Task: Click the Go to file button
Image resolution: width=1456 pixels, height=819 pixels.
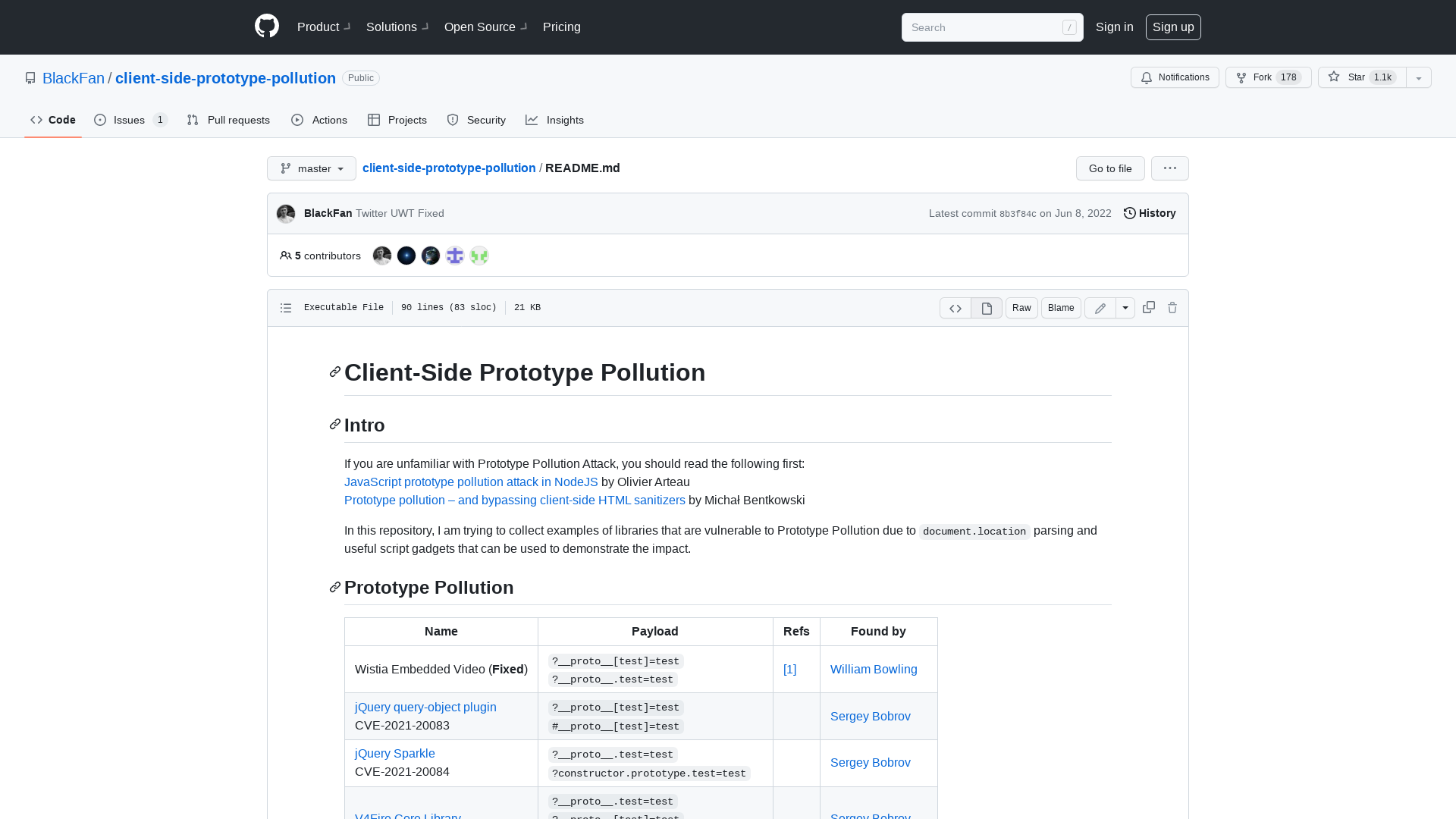Action: (1110, 168)
